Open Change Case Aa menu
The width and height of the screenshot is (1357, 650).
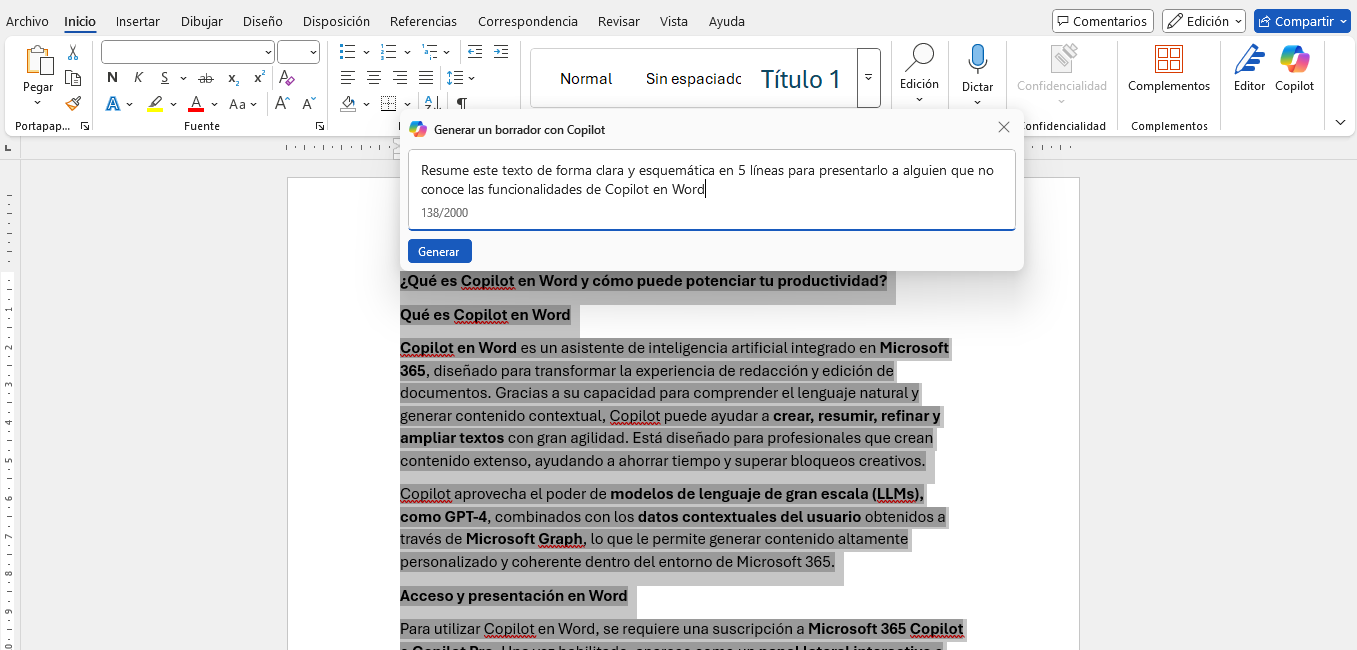243,104
